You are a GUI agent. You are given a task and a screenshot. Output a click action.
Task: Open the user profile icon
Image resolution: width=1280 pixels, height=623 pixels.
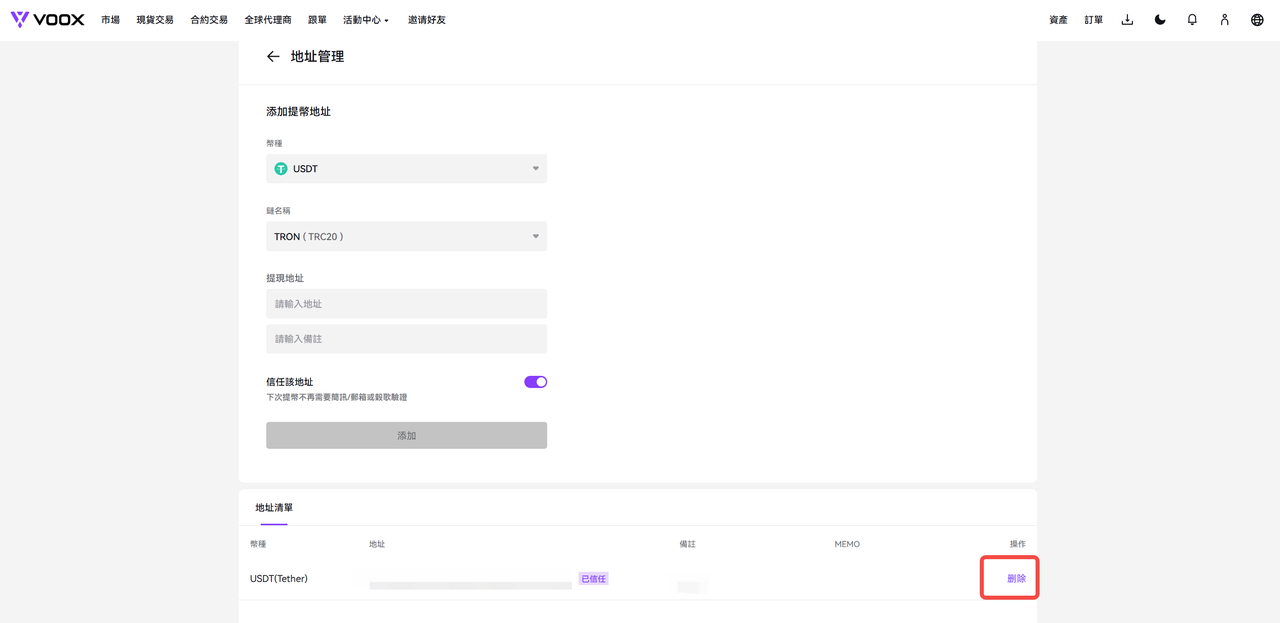(1224, 20)
